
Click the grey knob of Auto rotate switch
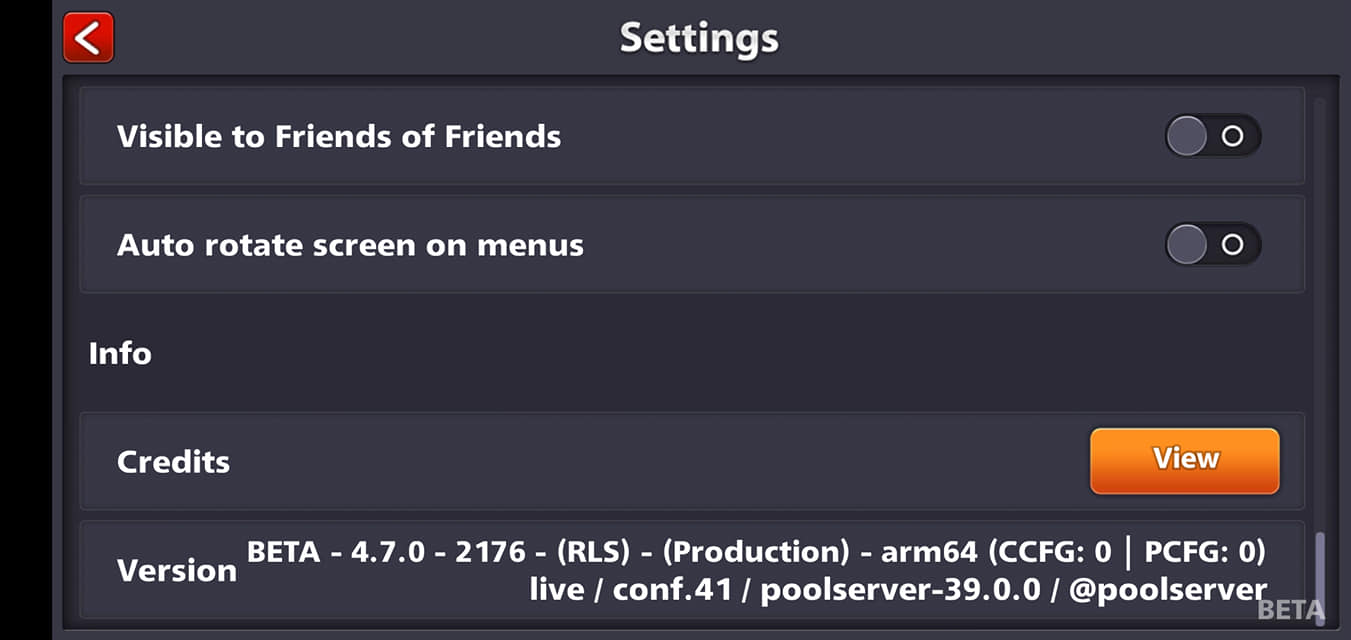(x=1187, y=244)
